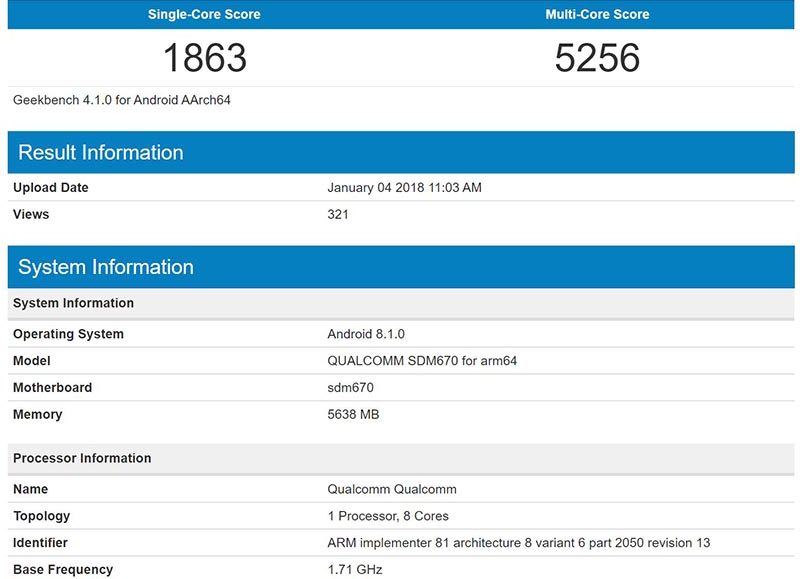Click the gray System Information subheader

pos(401,303)
